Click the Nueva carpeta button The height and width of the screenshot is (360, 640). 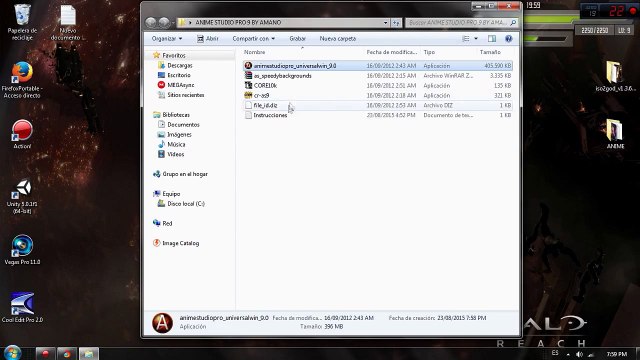click(338, 38)
